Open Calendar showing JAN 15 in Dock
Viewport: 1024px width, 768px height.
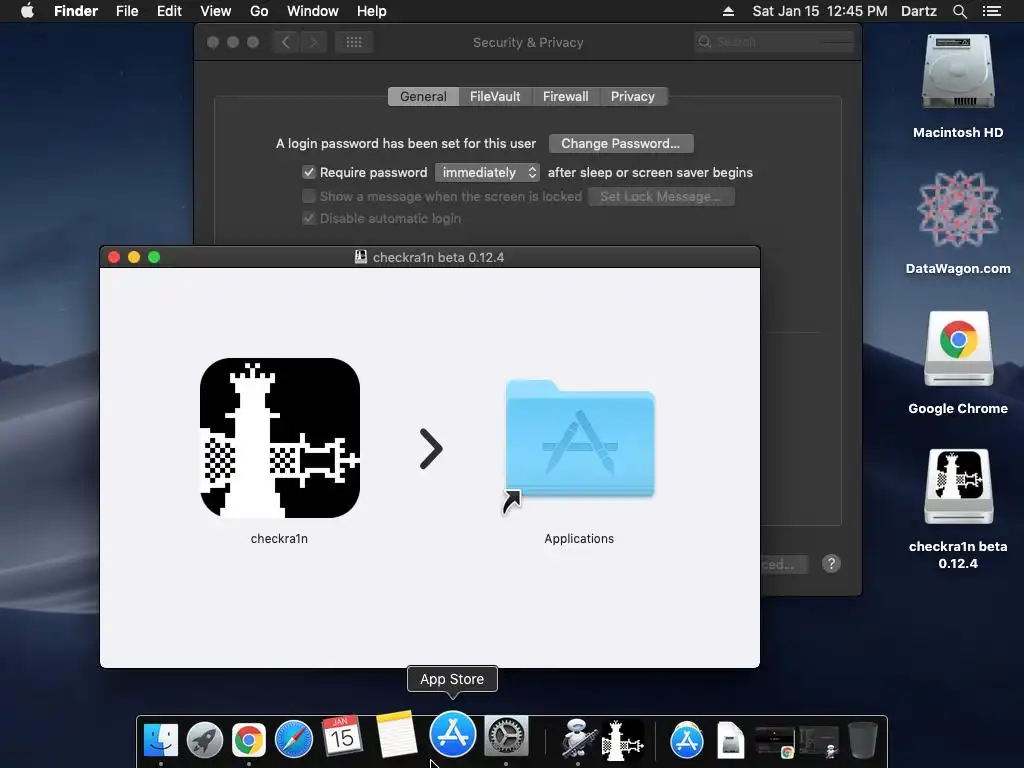pos(342,737)
